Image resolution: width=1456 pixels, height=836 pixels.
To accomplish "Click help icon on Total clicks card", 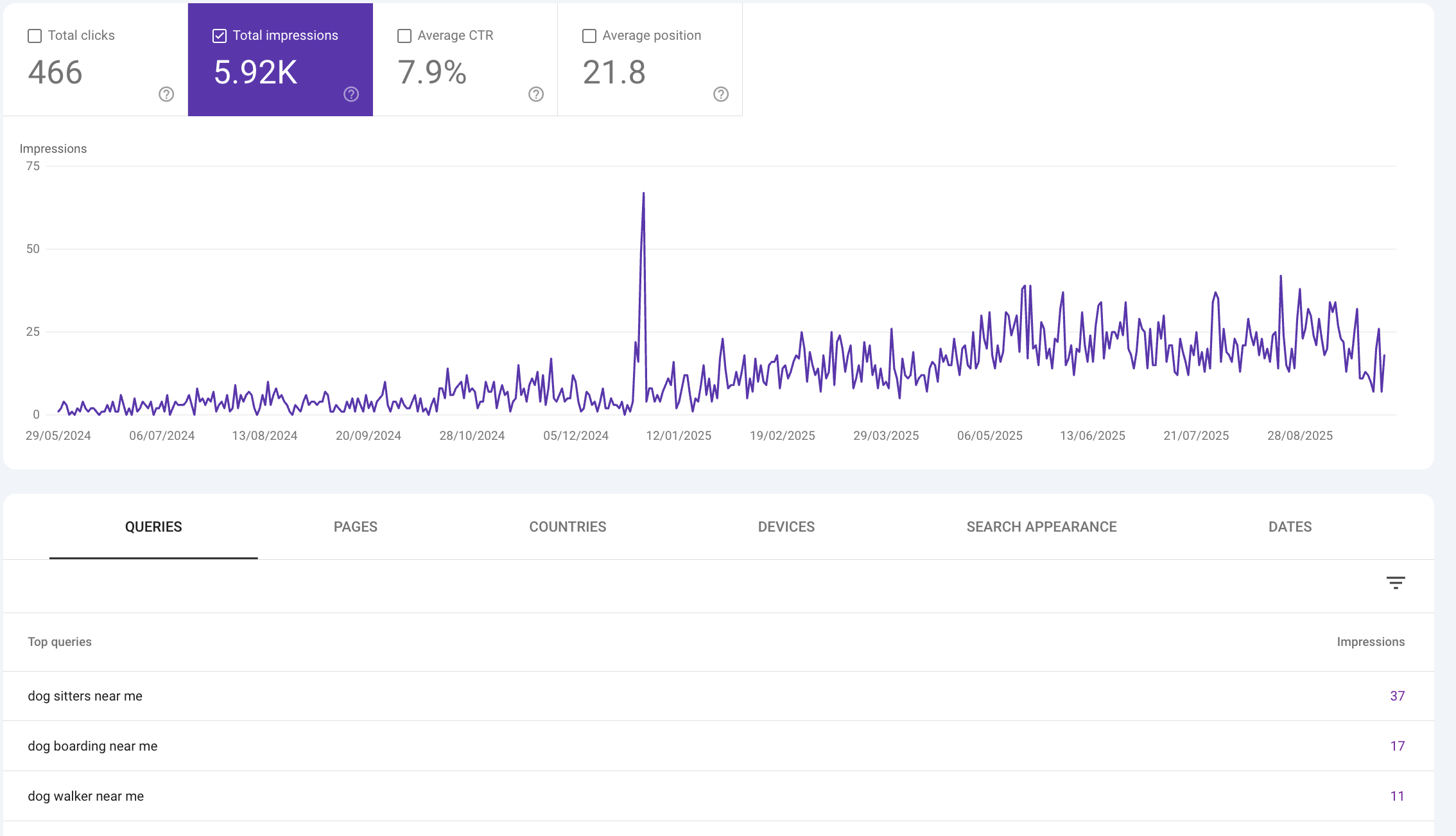I will coord(166,94).
